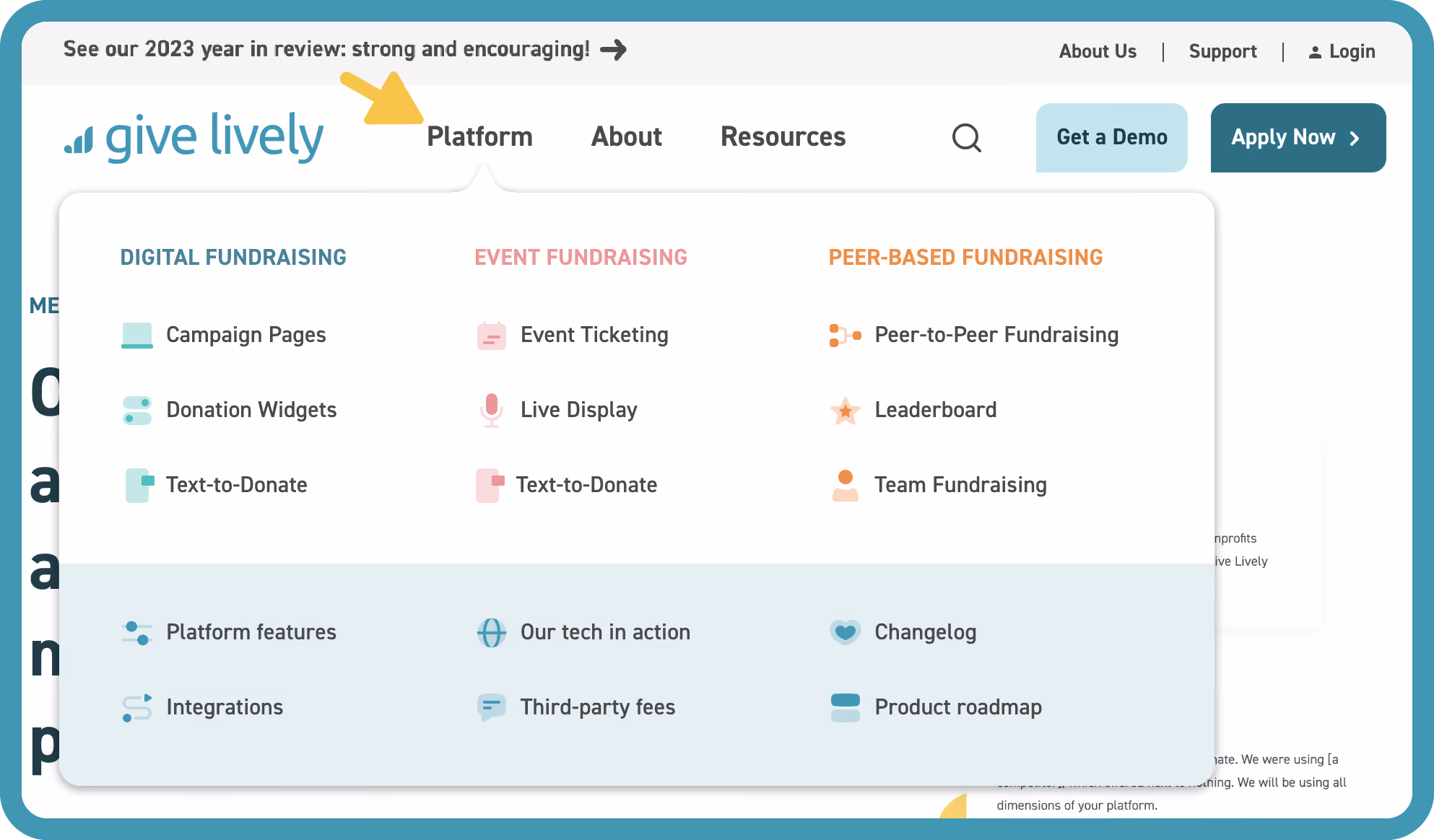The width and height of the screenshot is (1434, 840).
Task: Open the 2023 year in review banner link
Action: [x=345, y=49]
